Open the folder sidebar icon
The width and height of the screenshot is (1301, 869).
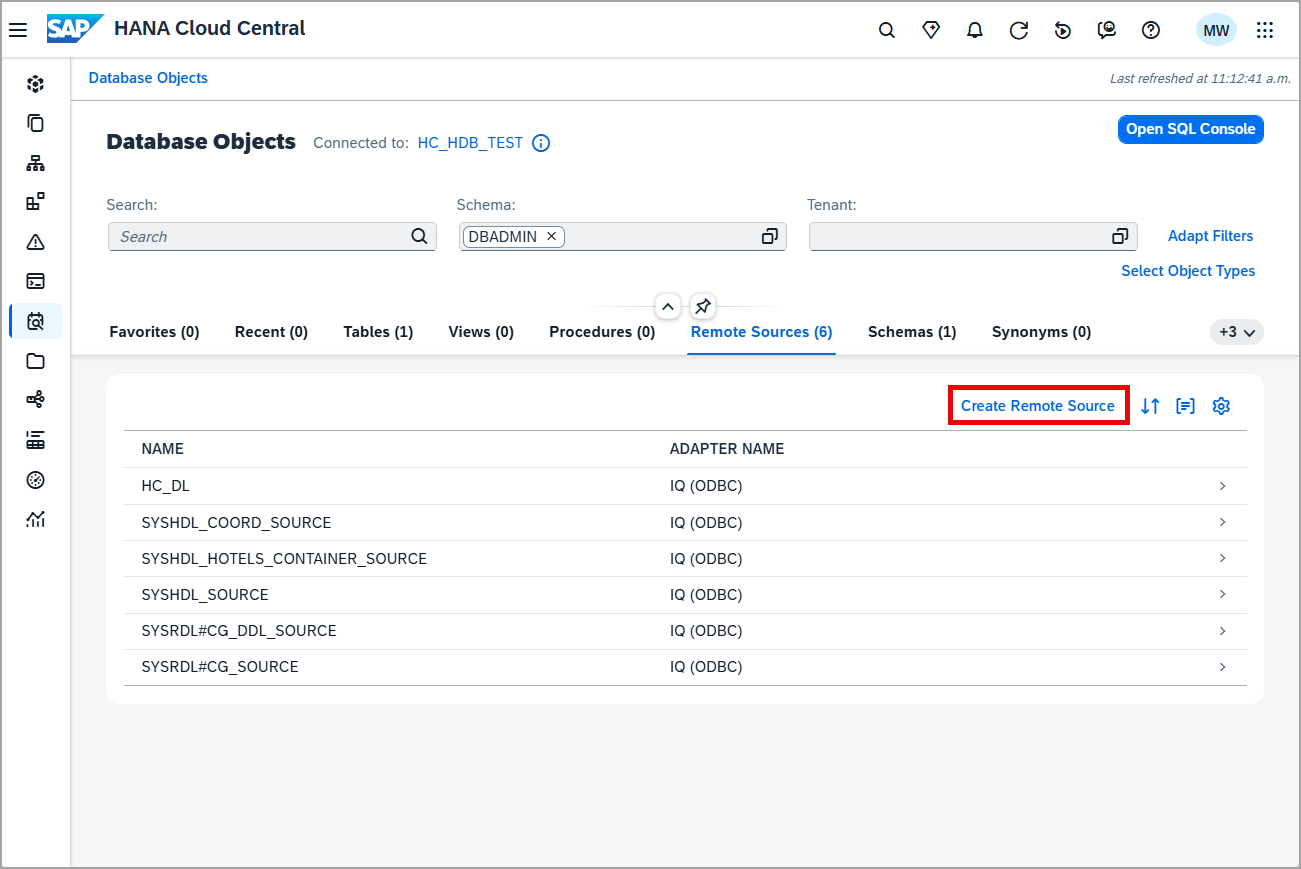click(36, 361)
